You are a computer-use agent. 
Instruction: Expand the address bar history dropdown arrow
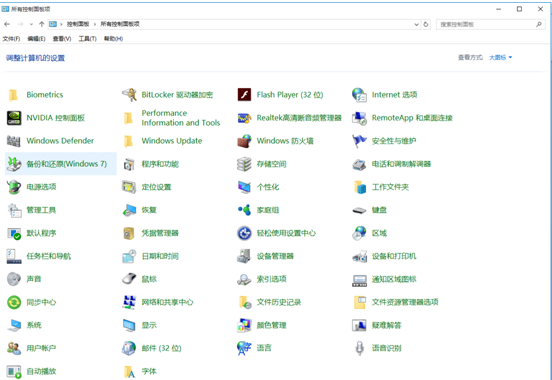[x=416, y=24]
